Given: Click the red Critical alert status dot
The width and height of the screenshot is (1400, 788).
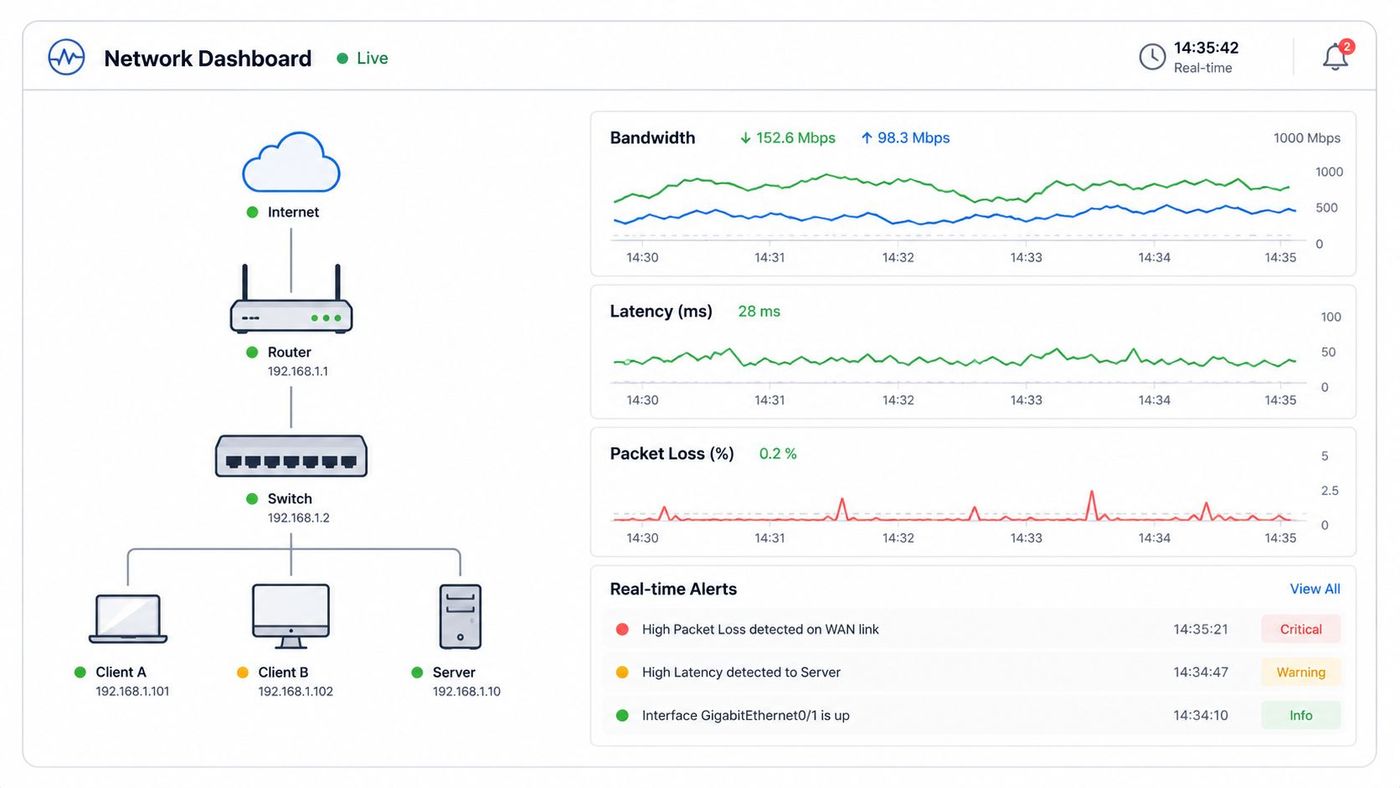Looking at the screenshot, I should point(622,629).
